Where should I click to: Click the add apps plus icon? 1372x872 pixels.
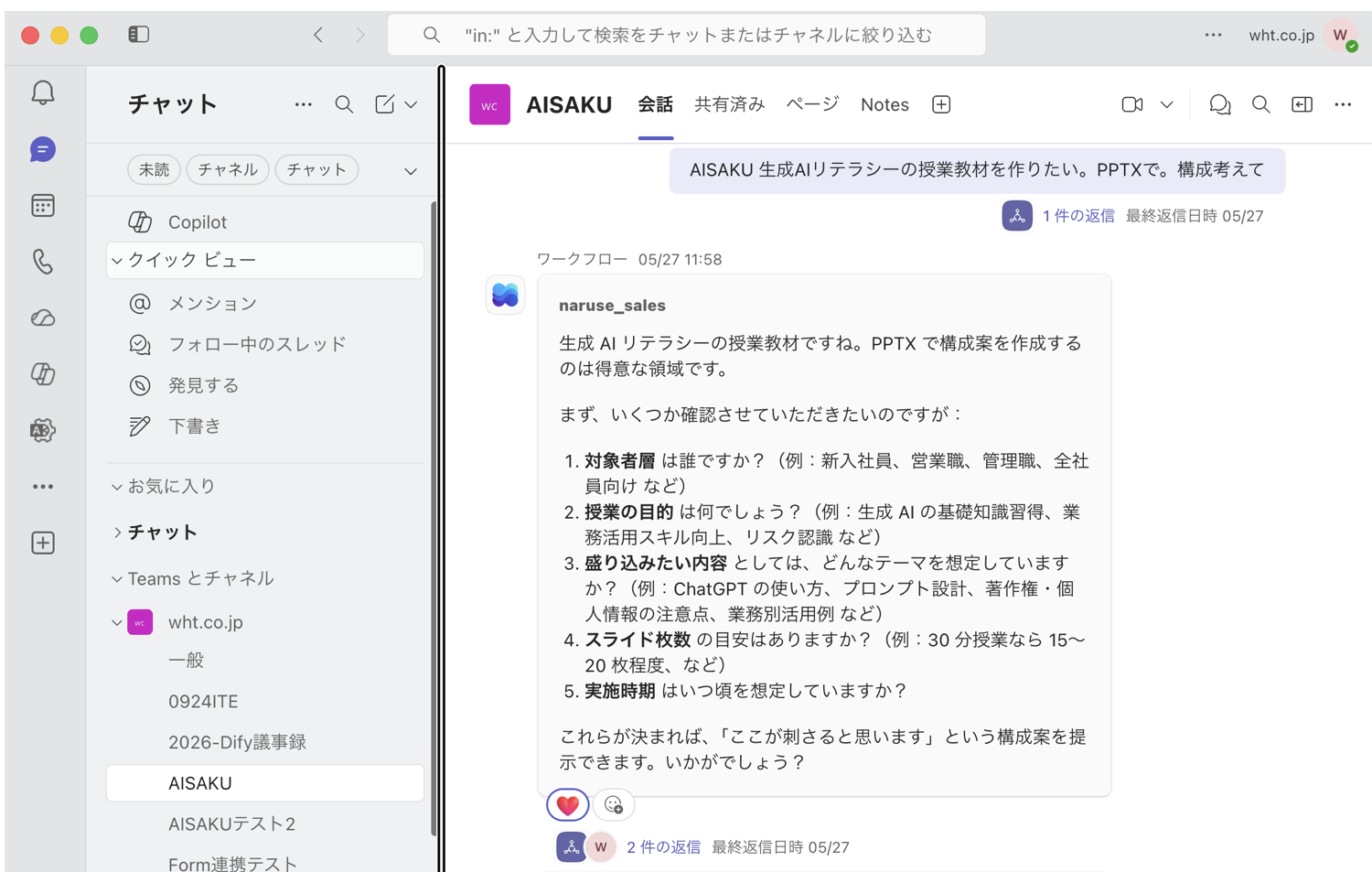pyautogui.click(x=43, y=543)
